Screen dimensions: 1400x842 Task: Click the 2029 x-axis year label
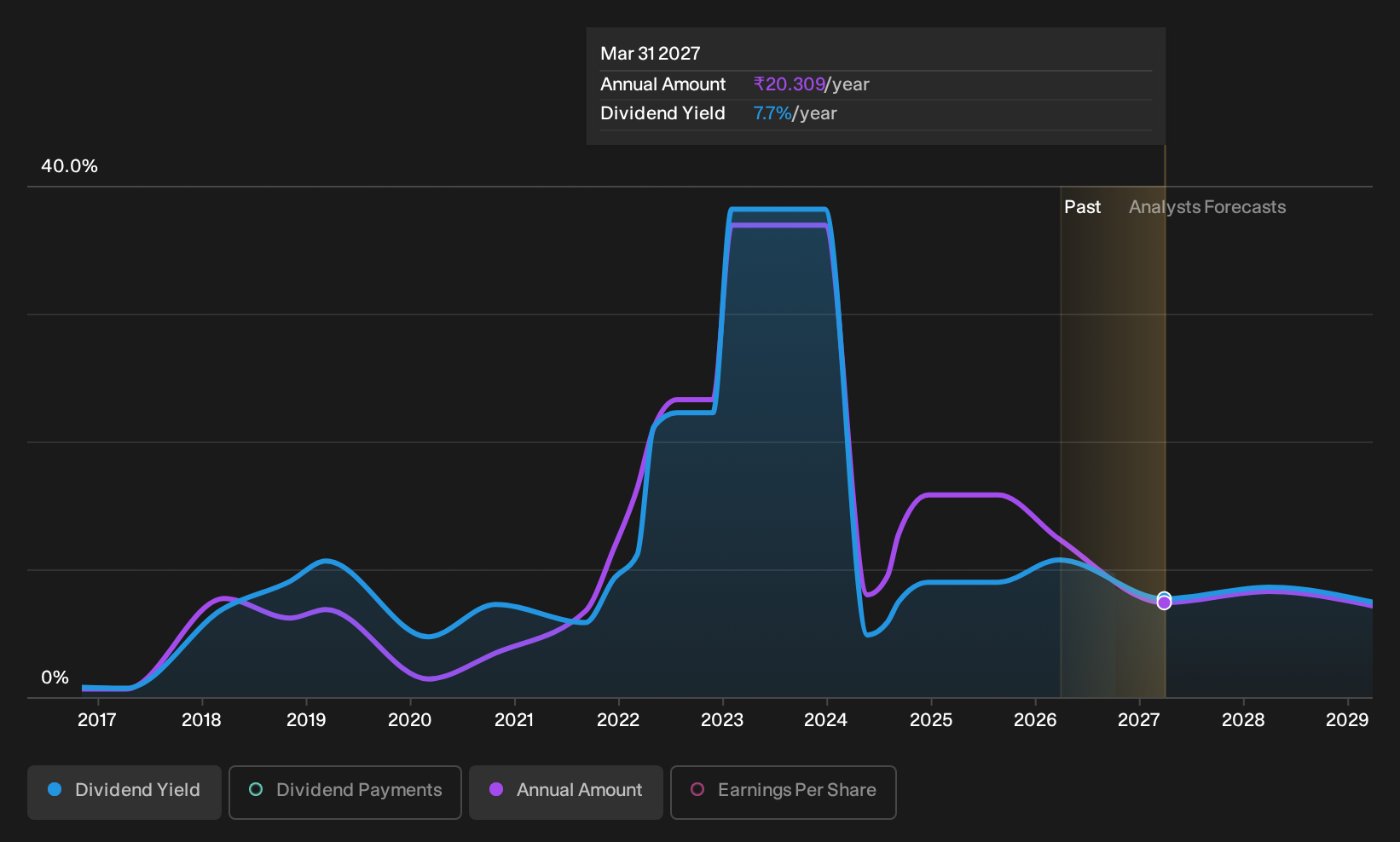coord(1347,720)
